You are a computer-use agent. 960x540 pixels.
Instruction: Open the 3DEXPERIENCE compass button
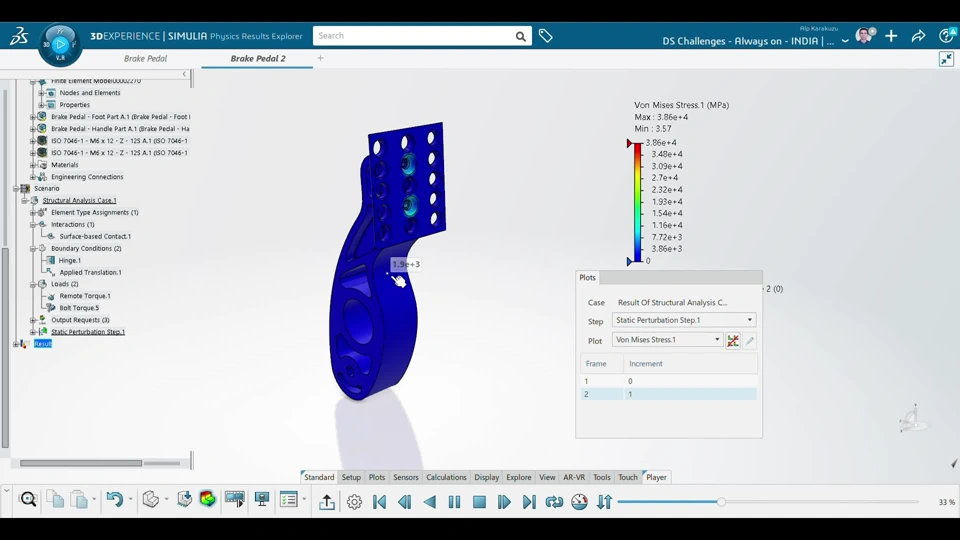(x=60, y=44)
